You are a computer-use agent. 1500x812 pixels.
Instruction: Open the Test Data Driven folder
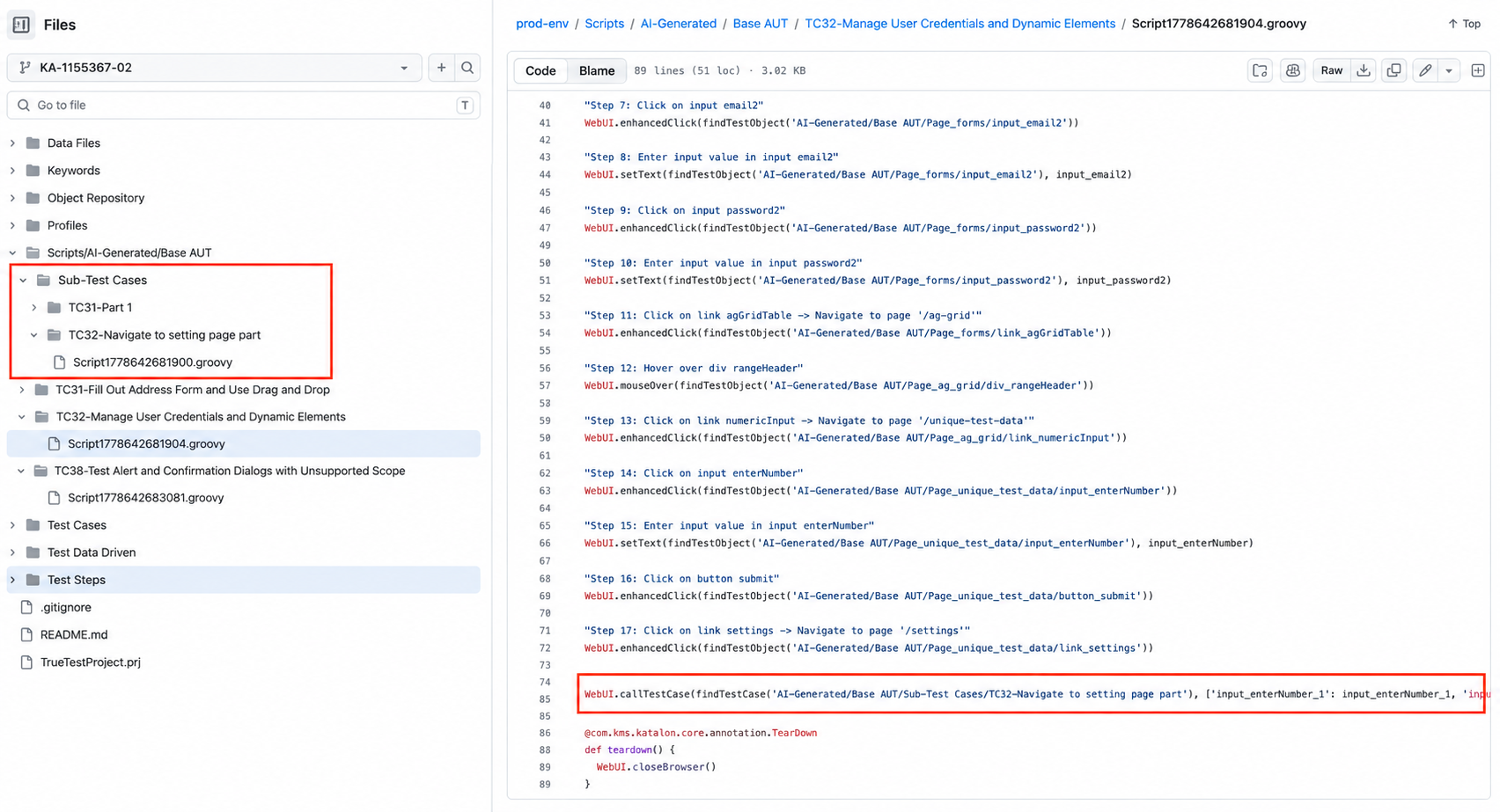92,552
